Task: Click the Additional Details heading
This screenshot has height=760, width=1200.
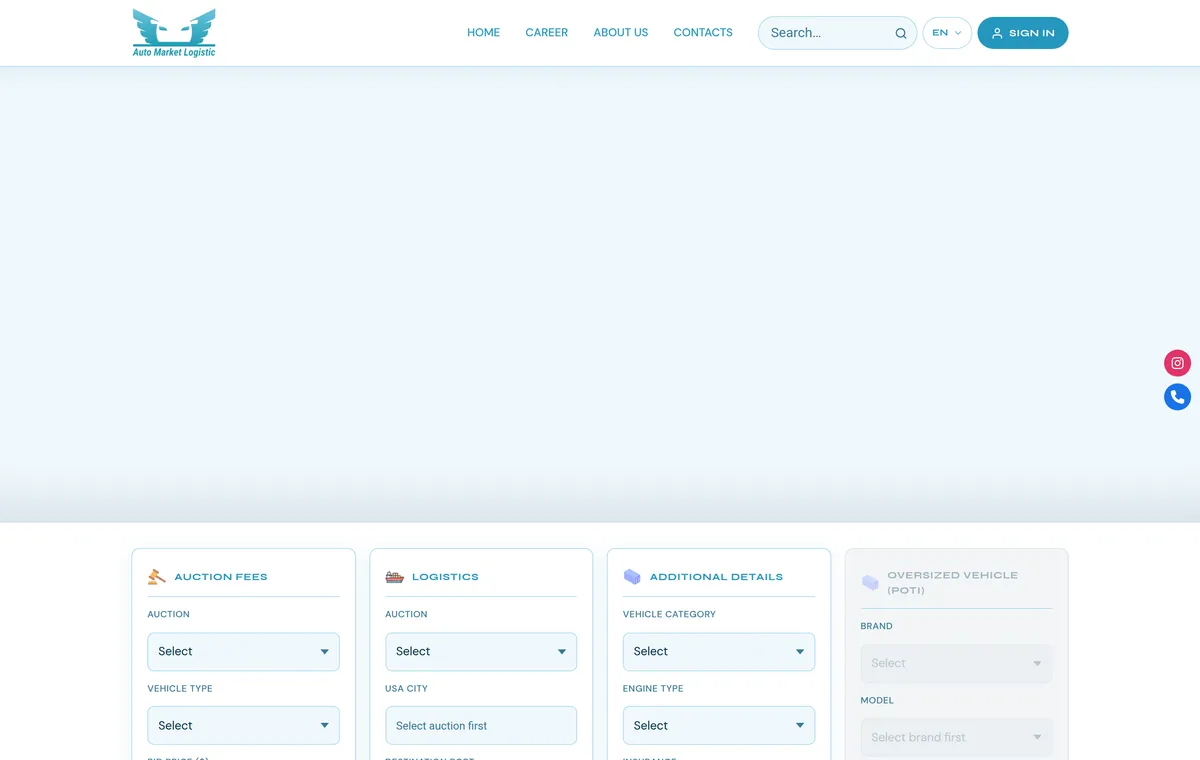Action: pyautogui.click(x=716, y=577)
